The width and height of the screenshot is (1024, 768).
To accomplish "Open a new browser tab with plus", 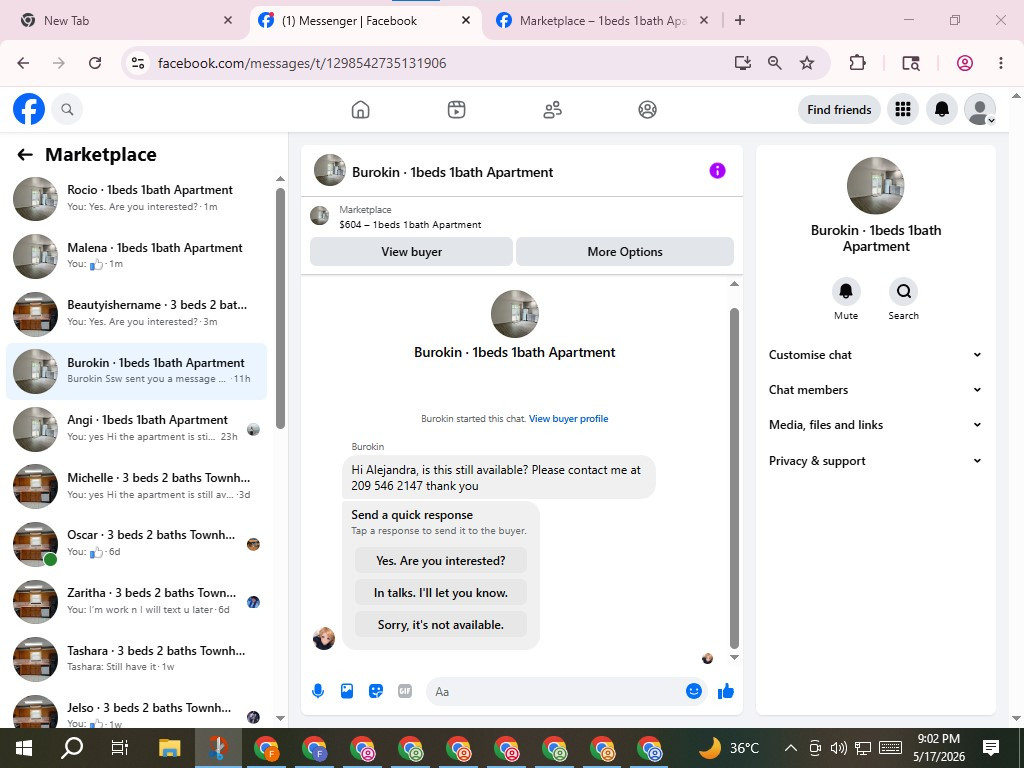I will click(740, 20).
